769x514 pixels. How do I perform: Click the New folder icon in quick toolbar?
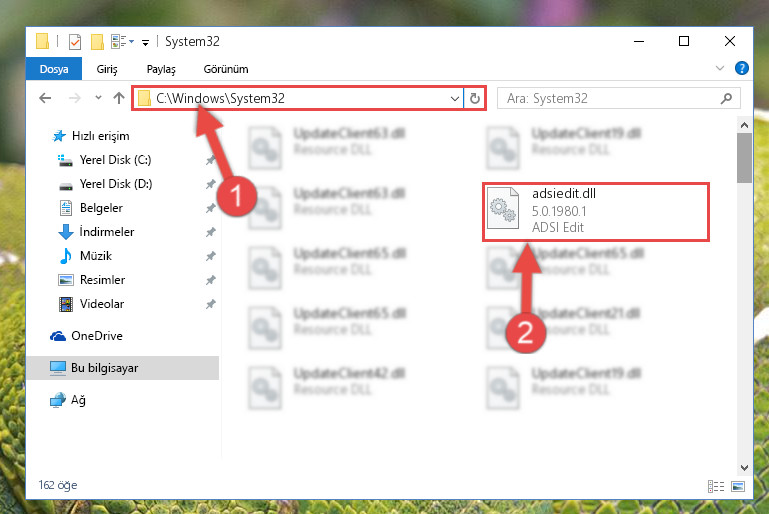[97, 42]
